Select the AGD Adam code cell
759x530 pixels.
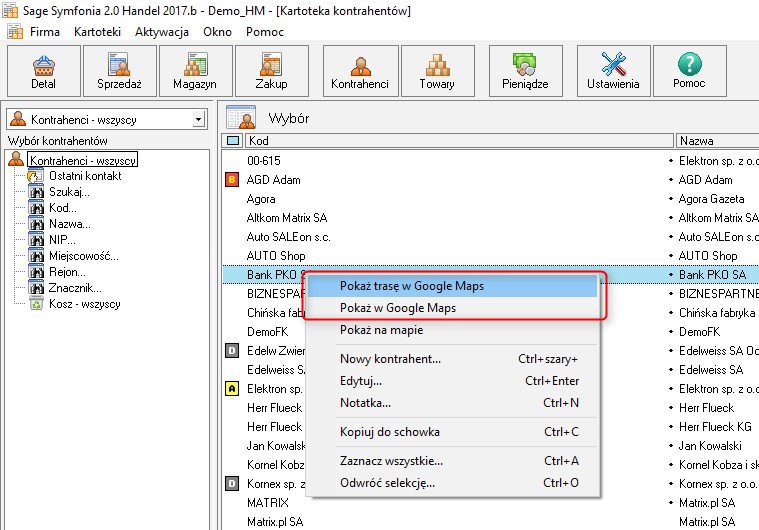pos(273,180)
